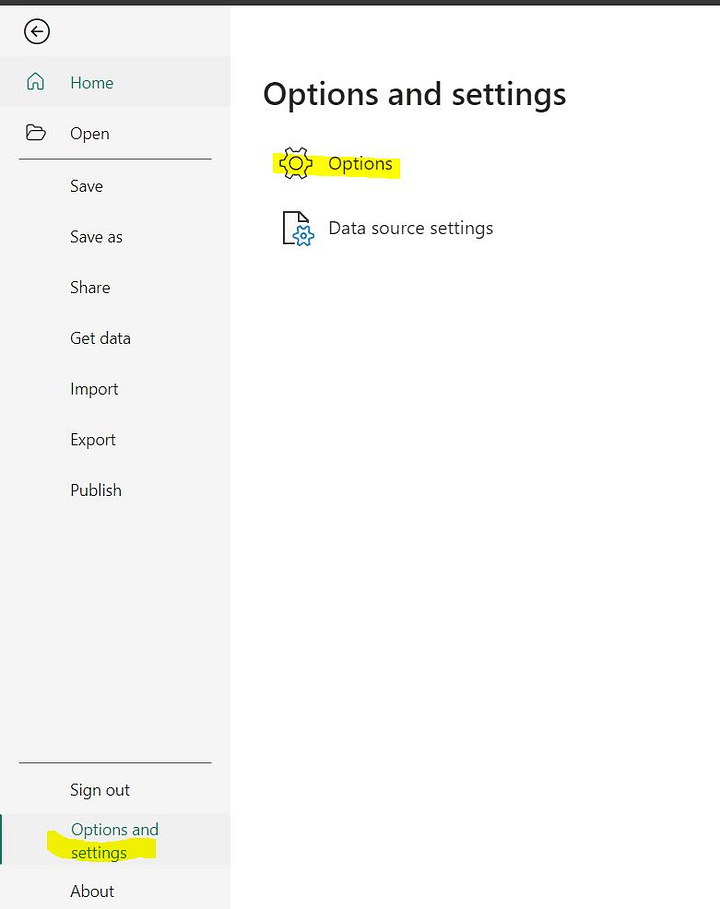Click the Data source settings document icon
Screen dimensions: 720x909
pos(298,228)
